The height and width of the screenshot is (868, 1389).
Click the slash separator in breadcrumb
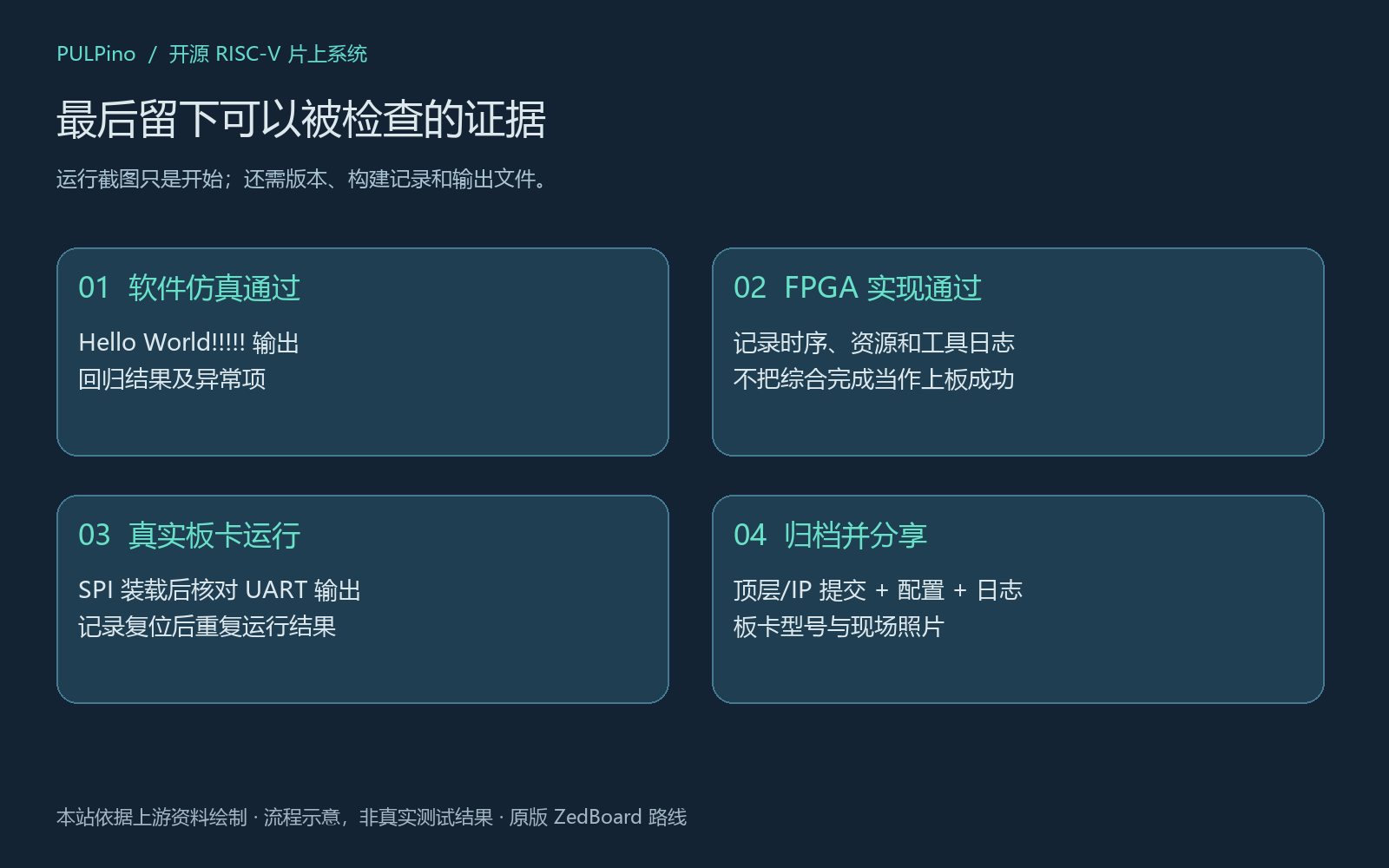tap(153, 54)
